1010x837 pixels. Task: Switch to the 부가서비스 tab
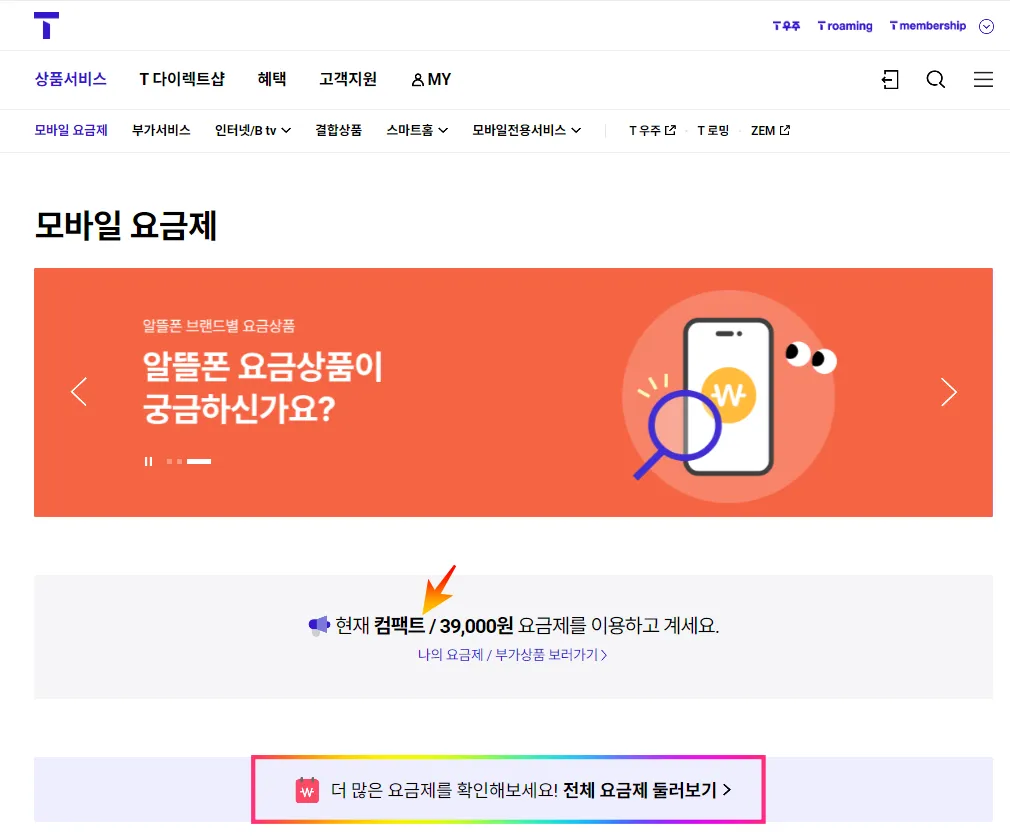[160, 130]
